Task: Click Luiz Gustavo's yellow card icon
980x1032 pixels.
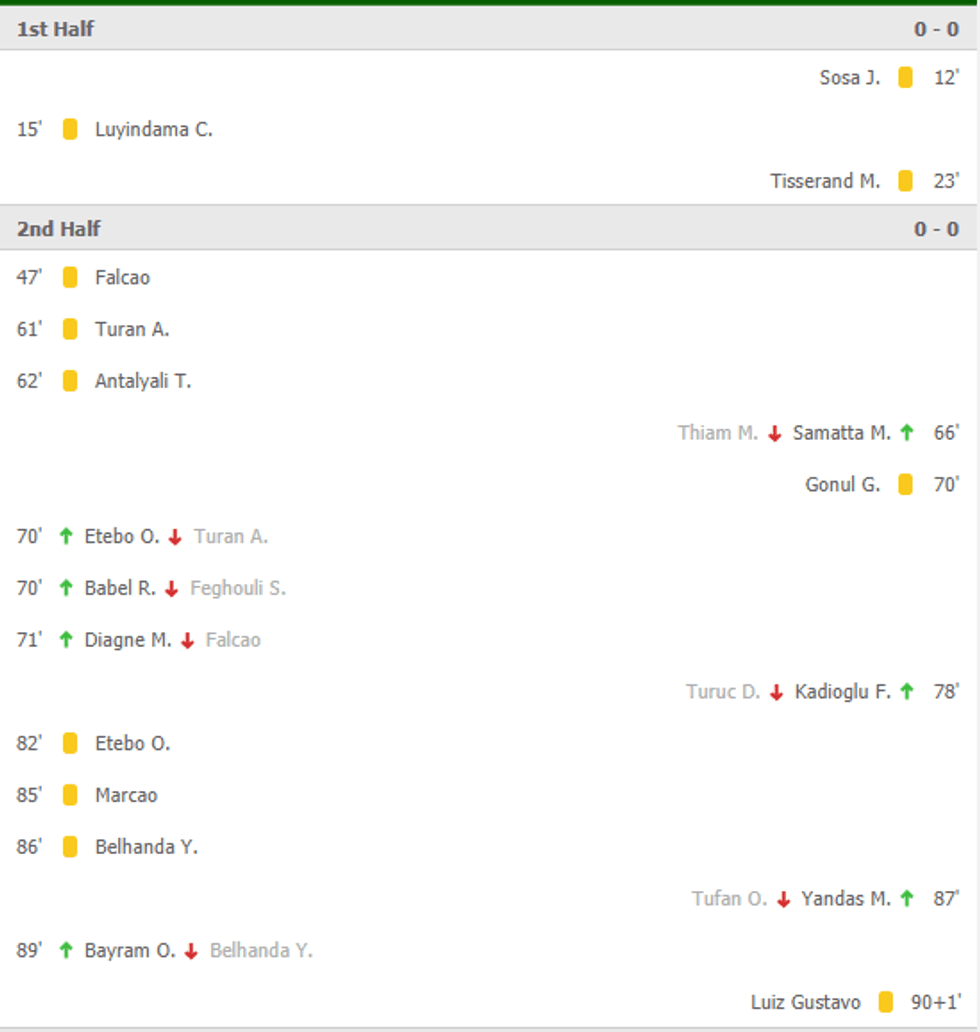Action: [885, 1002]
